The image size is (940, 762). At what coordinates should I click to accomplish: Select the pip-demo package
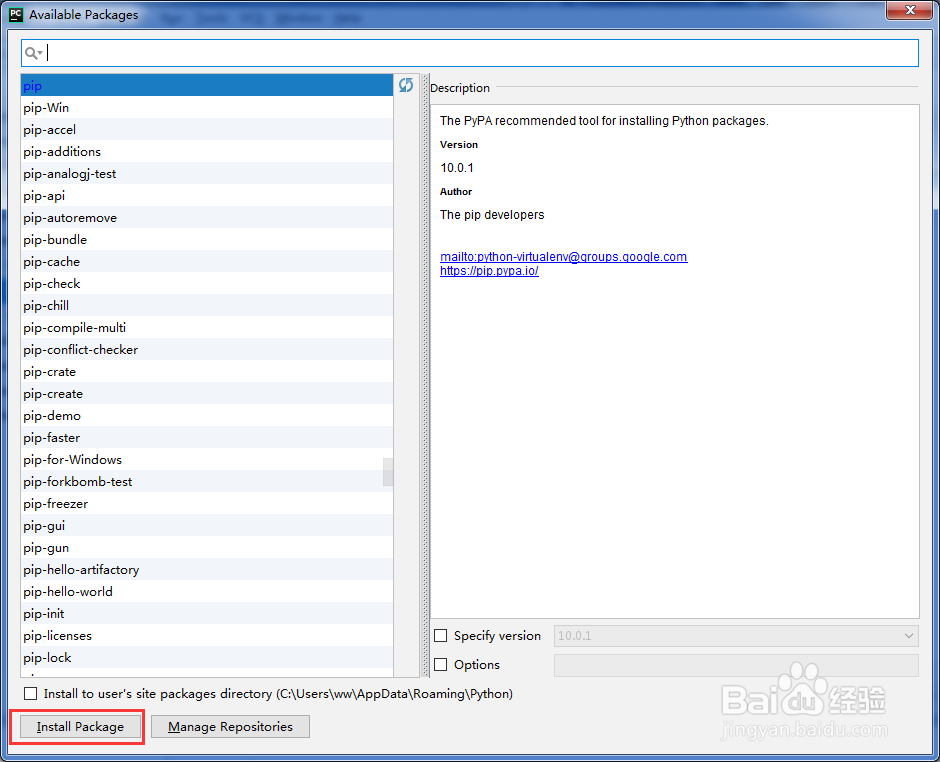207,415
